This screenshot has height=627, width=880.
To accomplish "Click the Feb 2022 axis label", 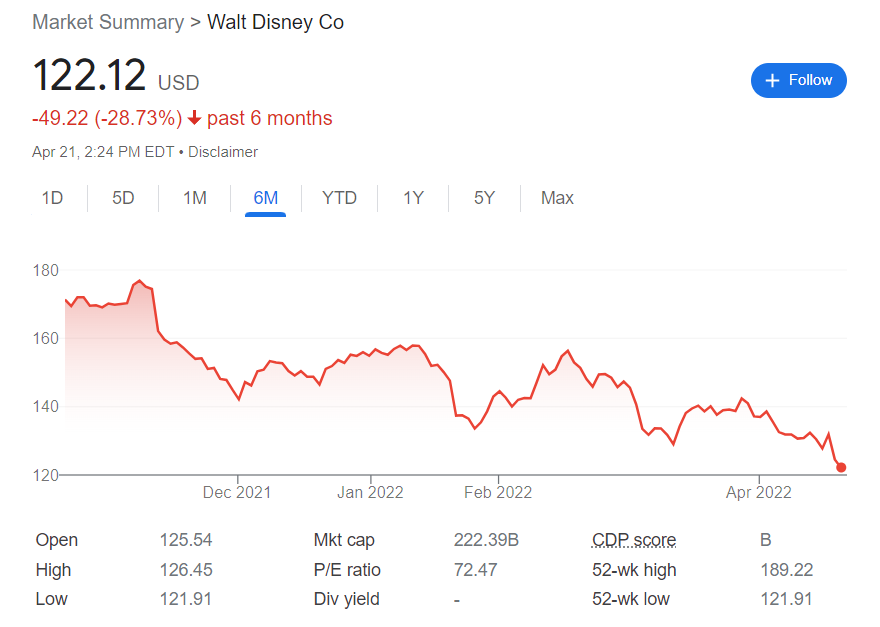I will [498, 492].
